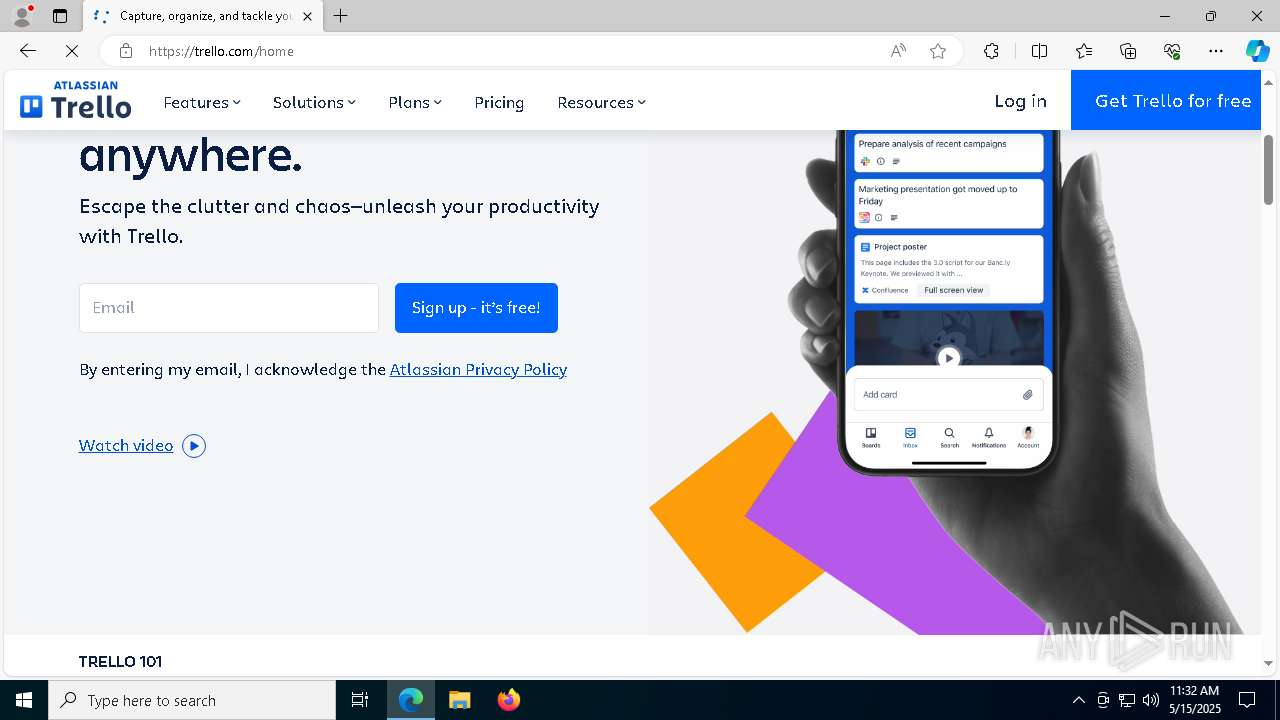The image size is (1280, 720).
Task: Click the scrollbar down arrow
Action: [x=1269, y=663]
